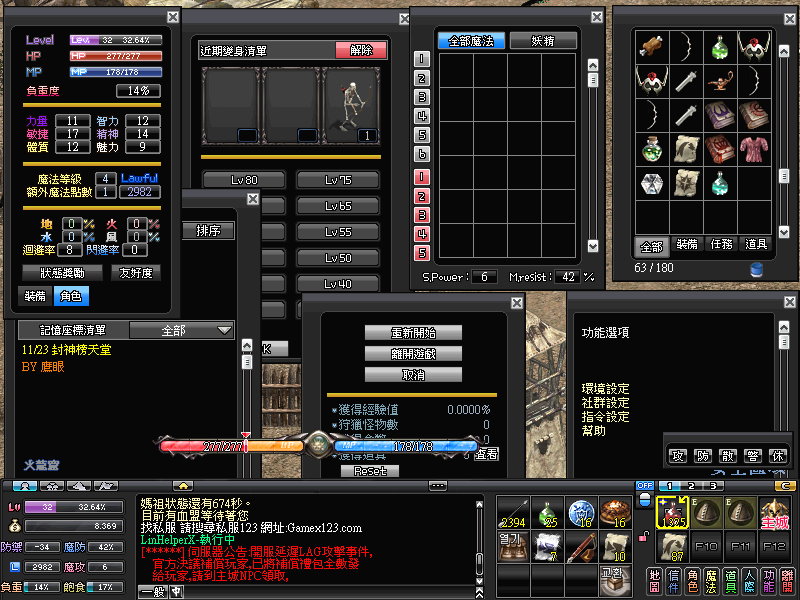
Task: Toggle the pink padlock beside hotbar
Action: 644,536
